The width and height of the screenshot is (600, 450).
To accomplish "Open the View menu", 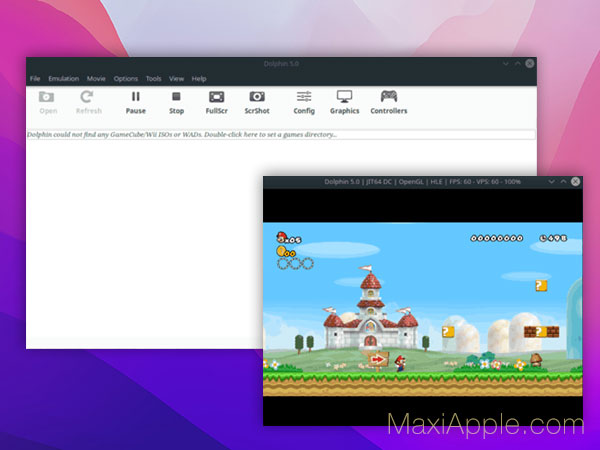I will tap(176, 78).
